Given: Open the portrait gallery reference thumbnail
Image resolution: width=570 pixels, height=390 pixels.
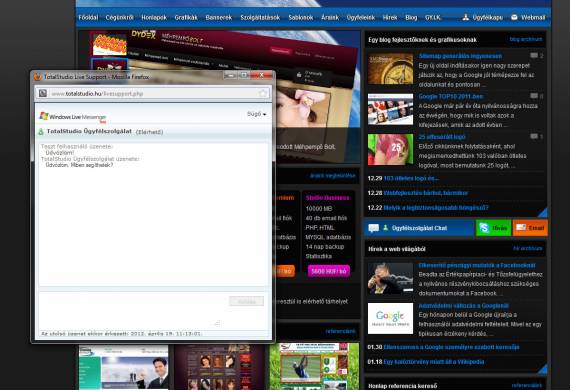Looking at the screenshot, I should click(219, 367).
